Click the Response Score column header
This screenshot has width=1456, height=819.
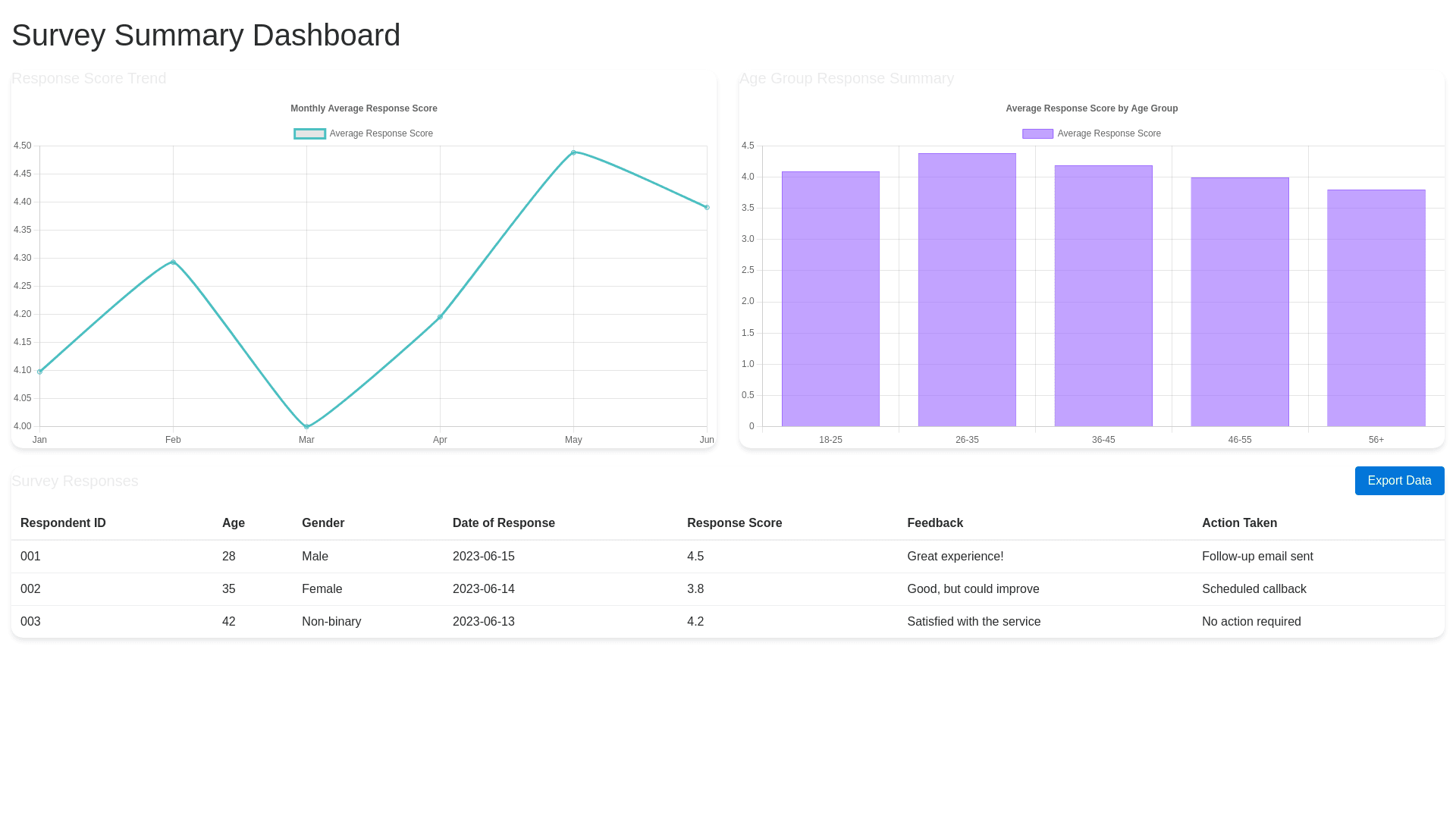[x=734, y=523]
